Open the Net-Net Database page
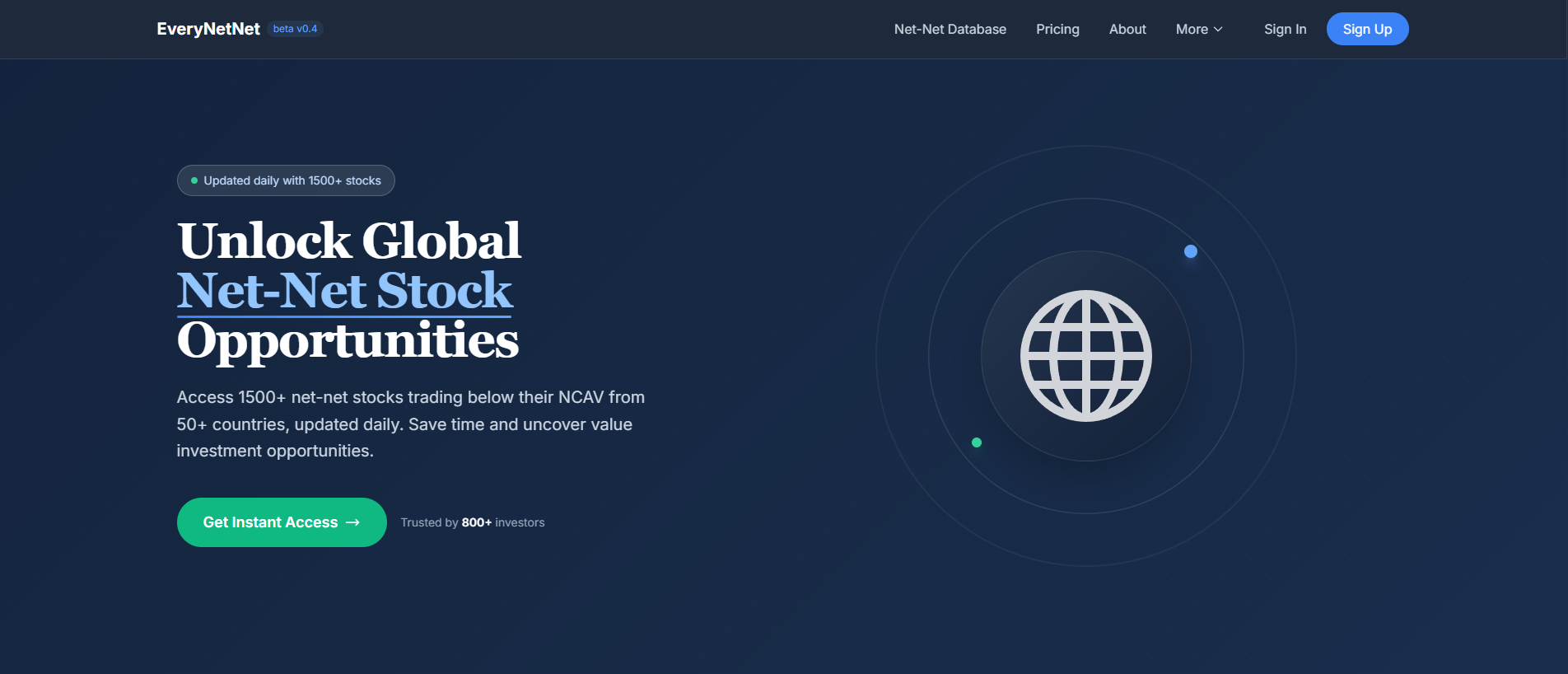This screenshot has height=674, width=1568. pyautogui.click(x=950, y=29)
